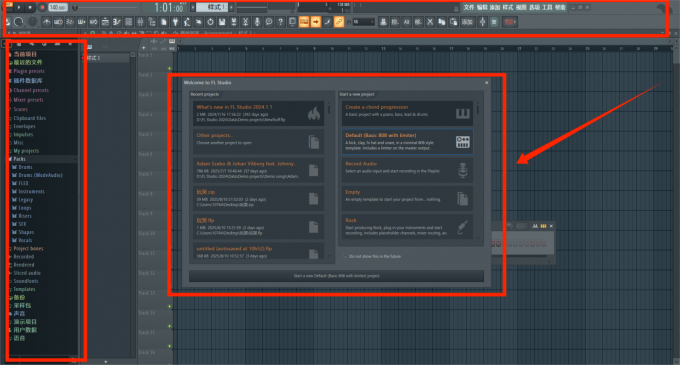
Task: Select the Rock template
Action: tap(407, 227)
